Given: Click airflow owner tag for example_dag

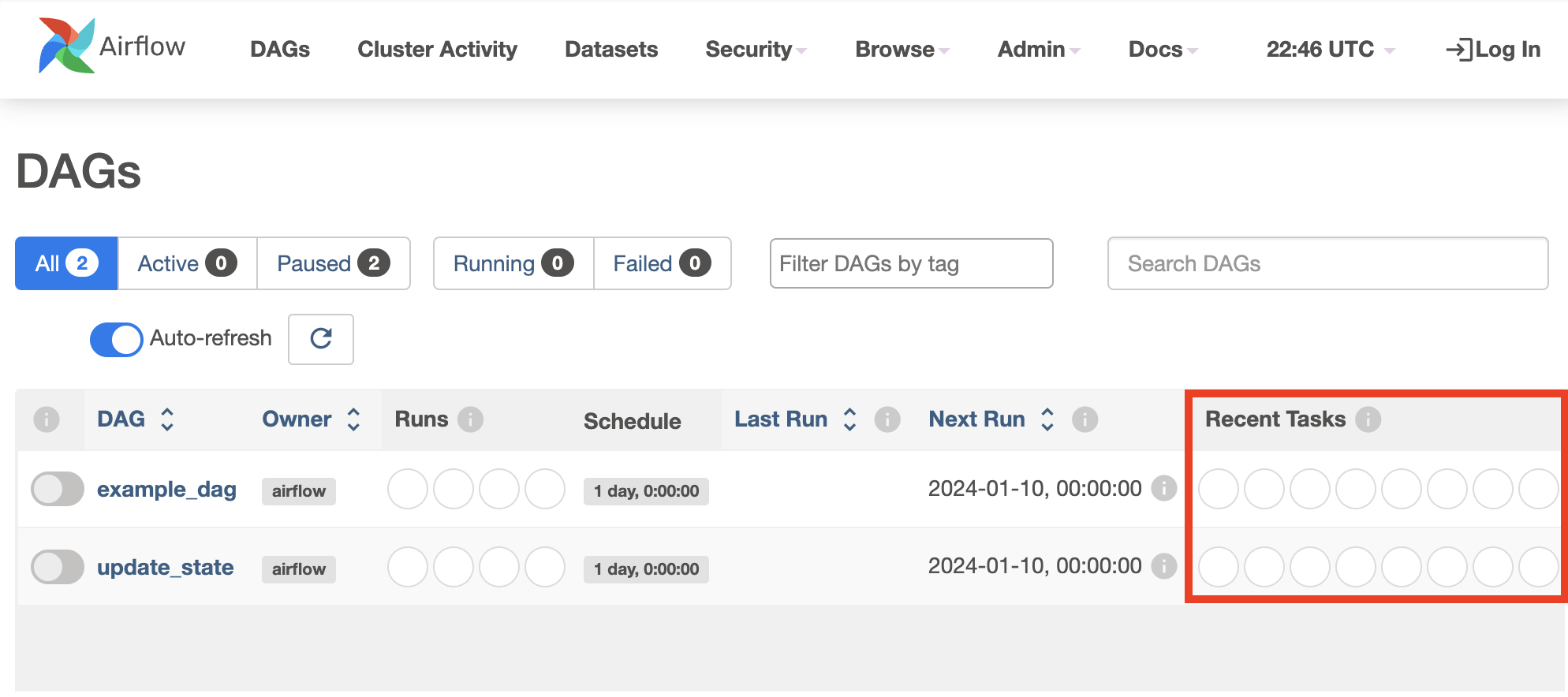Looking at the screenshot, I should 299,491.
